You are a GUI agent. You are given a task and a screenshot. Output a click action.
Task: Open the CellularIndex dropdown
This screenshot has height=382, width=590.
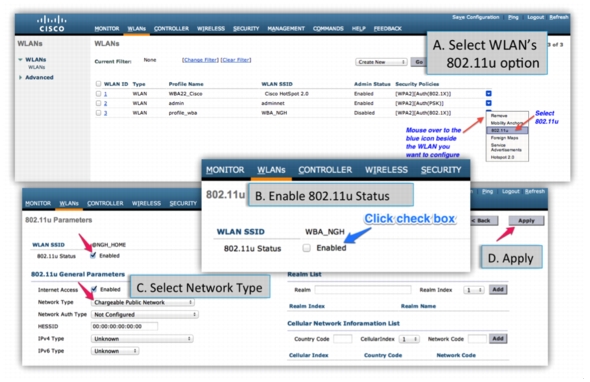(x=409, y=339)
